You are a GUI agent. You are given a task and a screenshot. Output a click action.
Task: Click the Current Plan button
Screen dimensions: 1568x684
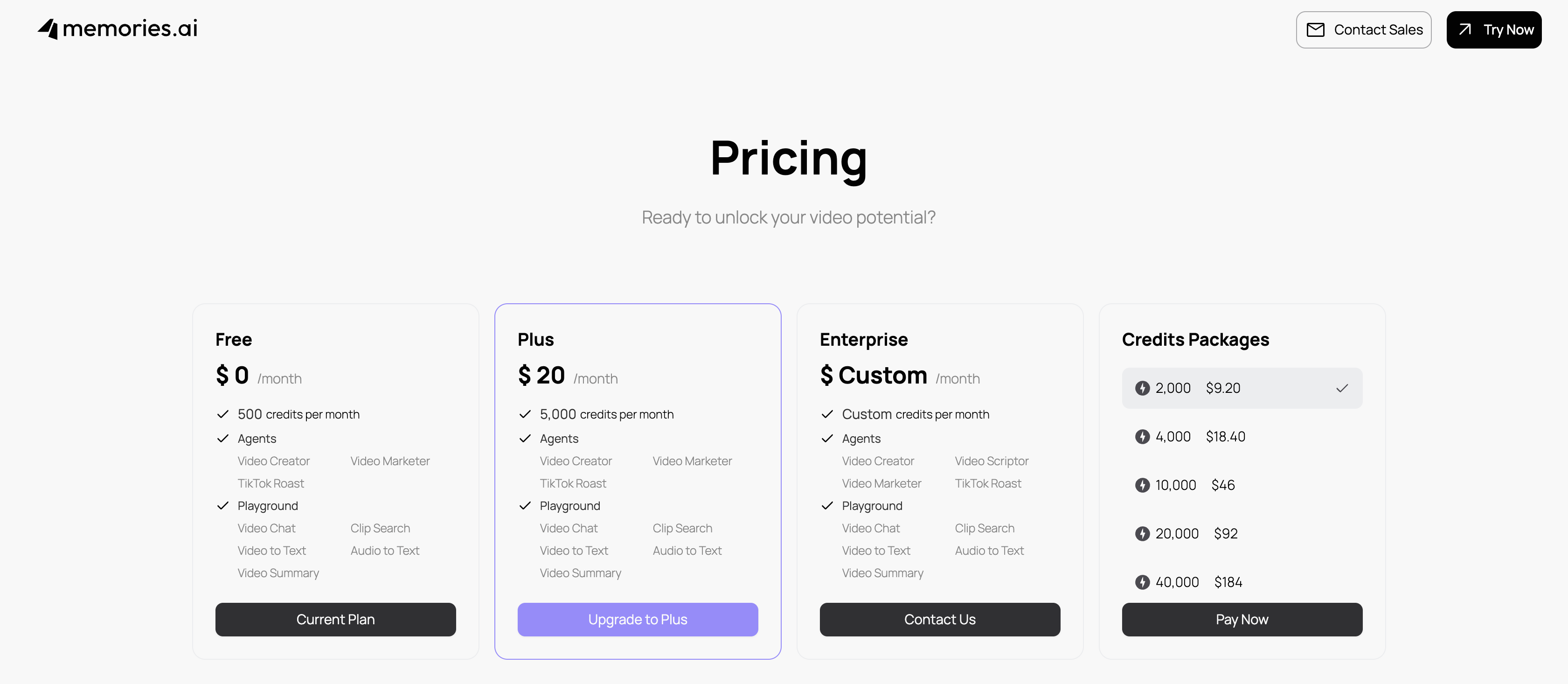pyautogui.click(x=335, y=620)
